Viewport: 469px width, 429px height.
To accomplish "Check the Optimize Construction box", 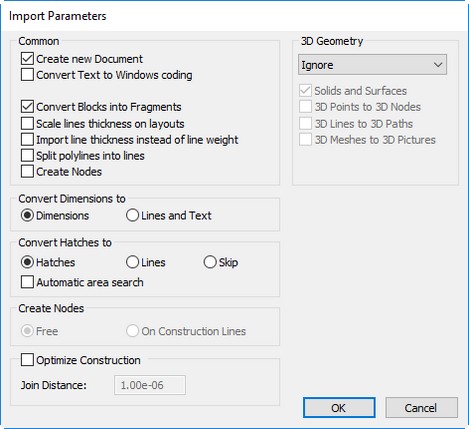I will (x=27, y=360).
